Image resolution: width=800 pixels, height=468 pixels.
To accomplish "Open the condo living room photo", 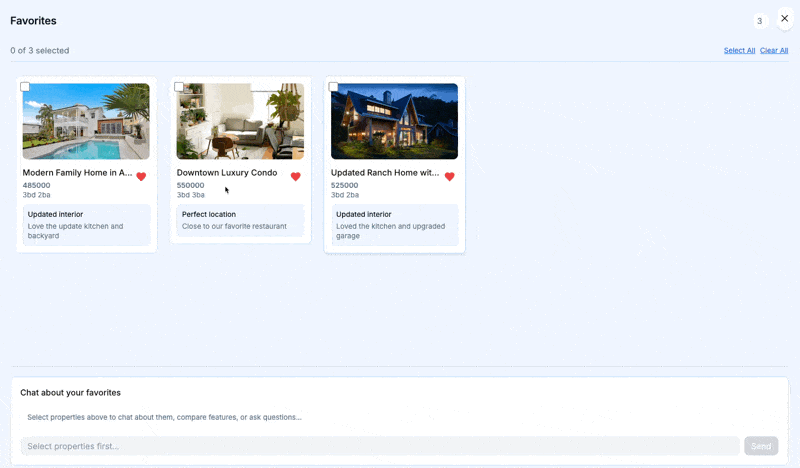I will pyautogui.click(x=240, y=122).
